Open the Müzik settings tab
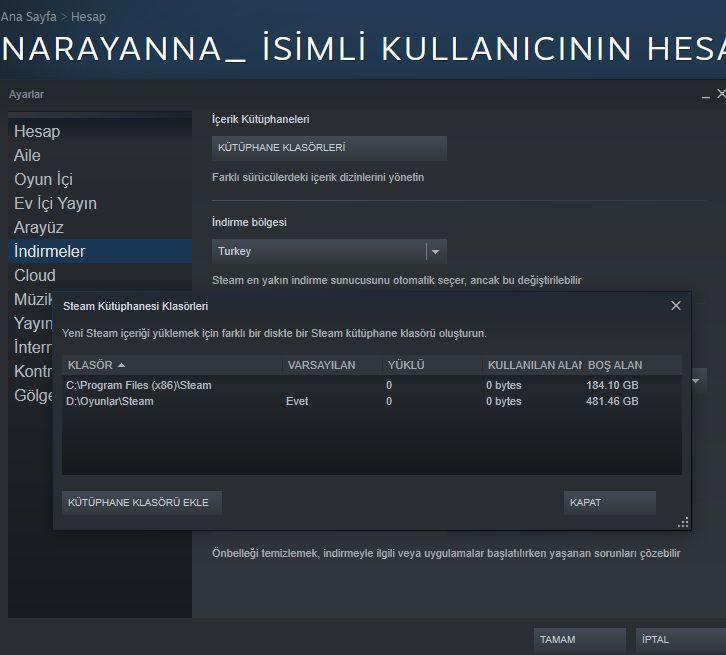This screenshot has height=655, width=726. click(x=31, y=299)
